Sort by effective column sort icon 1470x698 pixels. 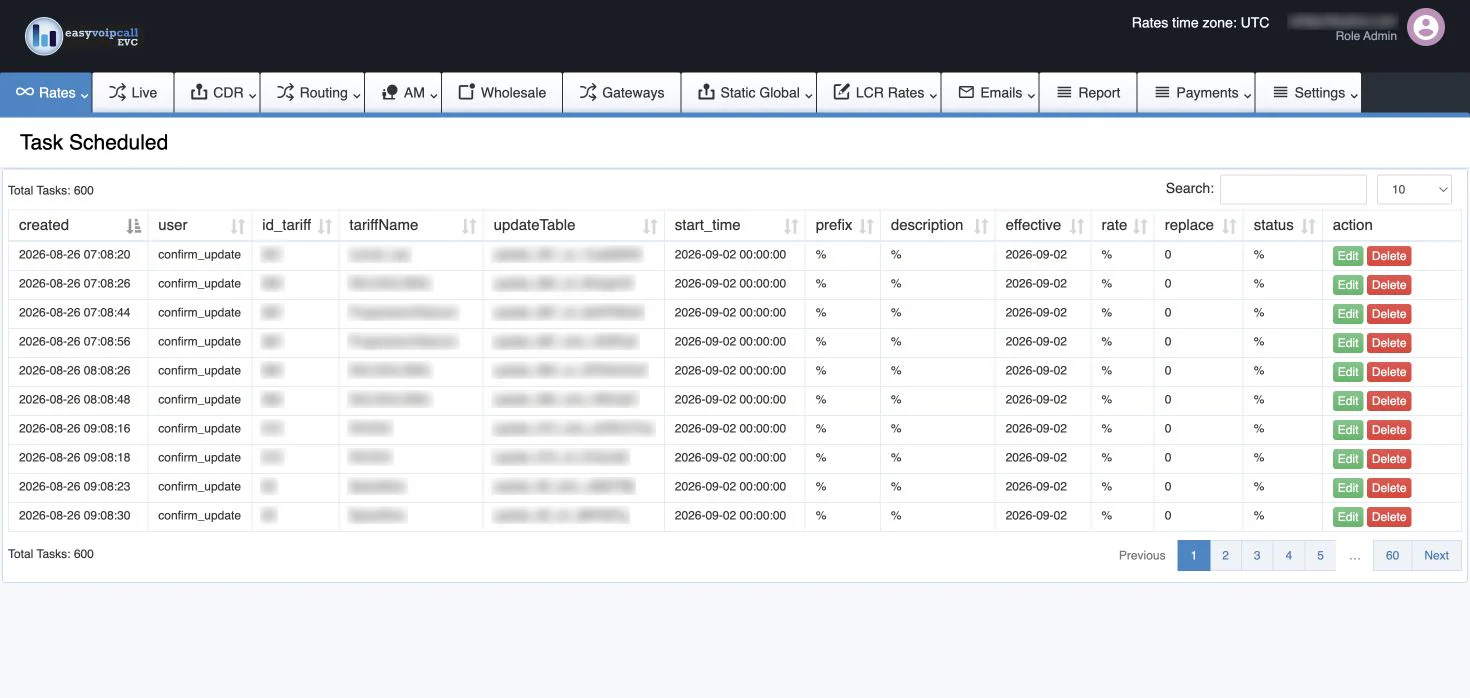tap(1077, 226)
